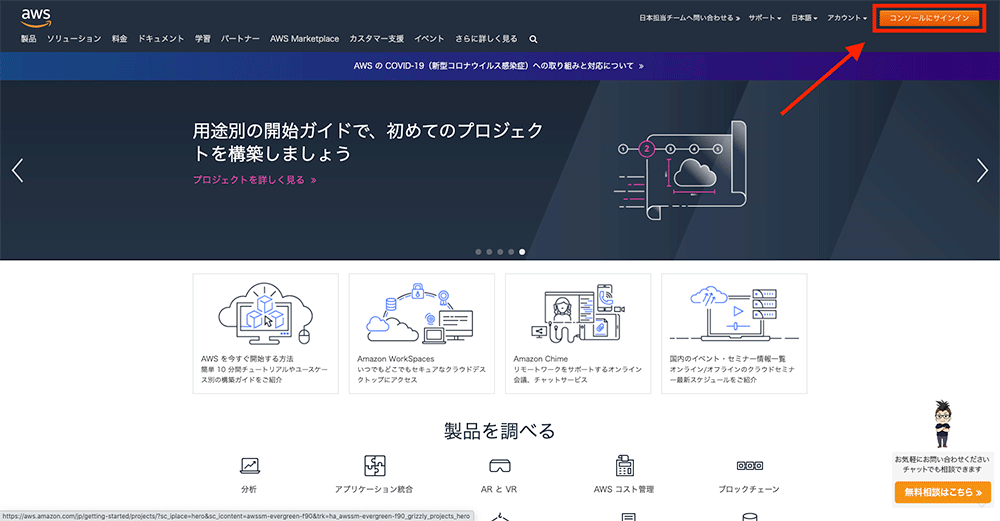Image resolution: width=1000 pixels, height=521 pixels.
Task: Click the AWS コスト管理 calculator icon
Action: pyautogui.click(x=624, y=466)
